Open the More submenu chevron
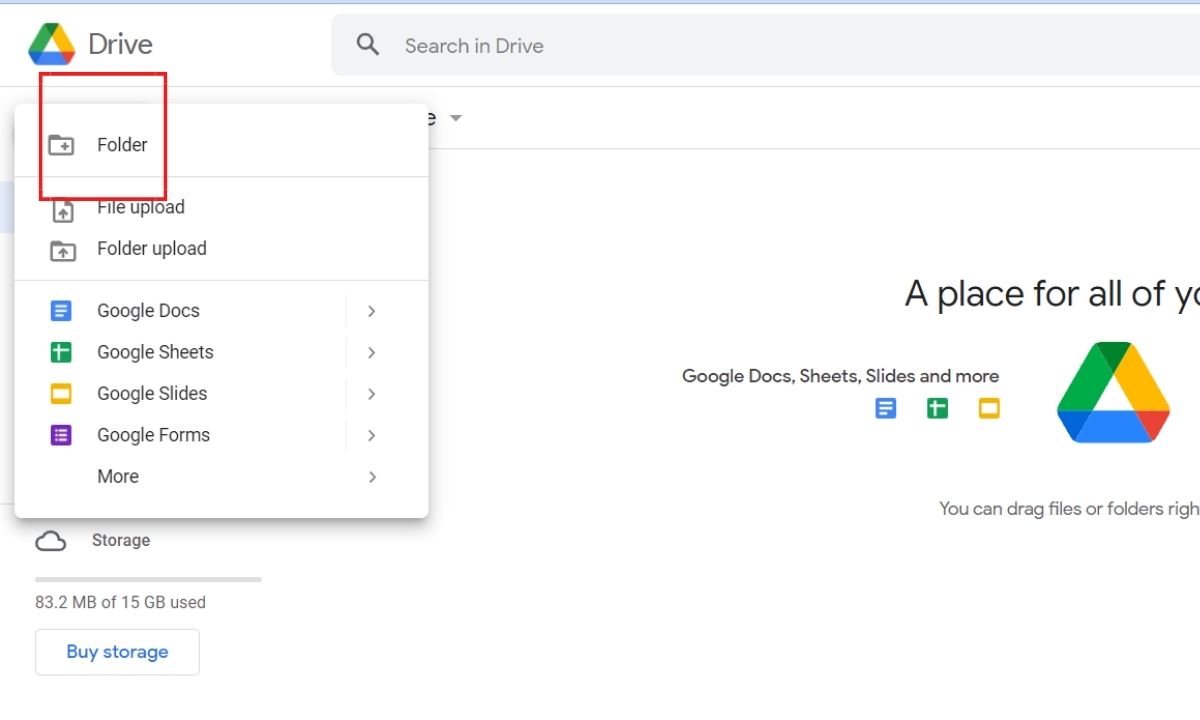The width and height of the screenshot is (1200, 720). (371, 477)
